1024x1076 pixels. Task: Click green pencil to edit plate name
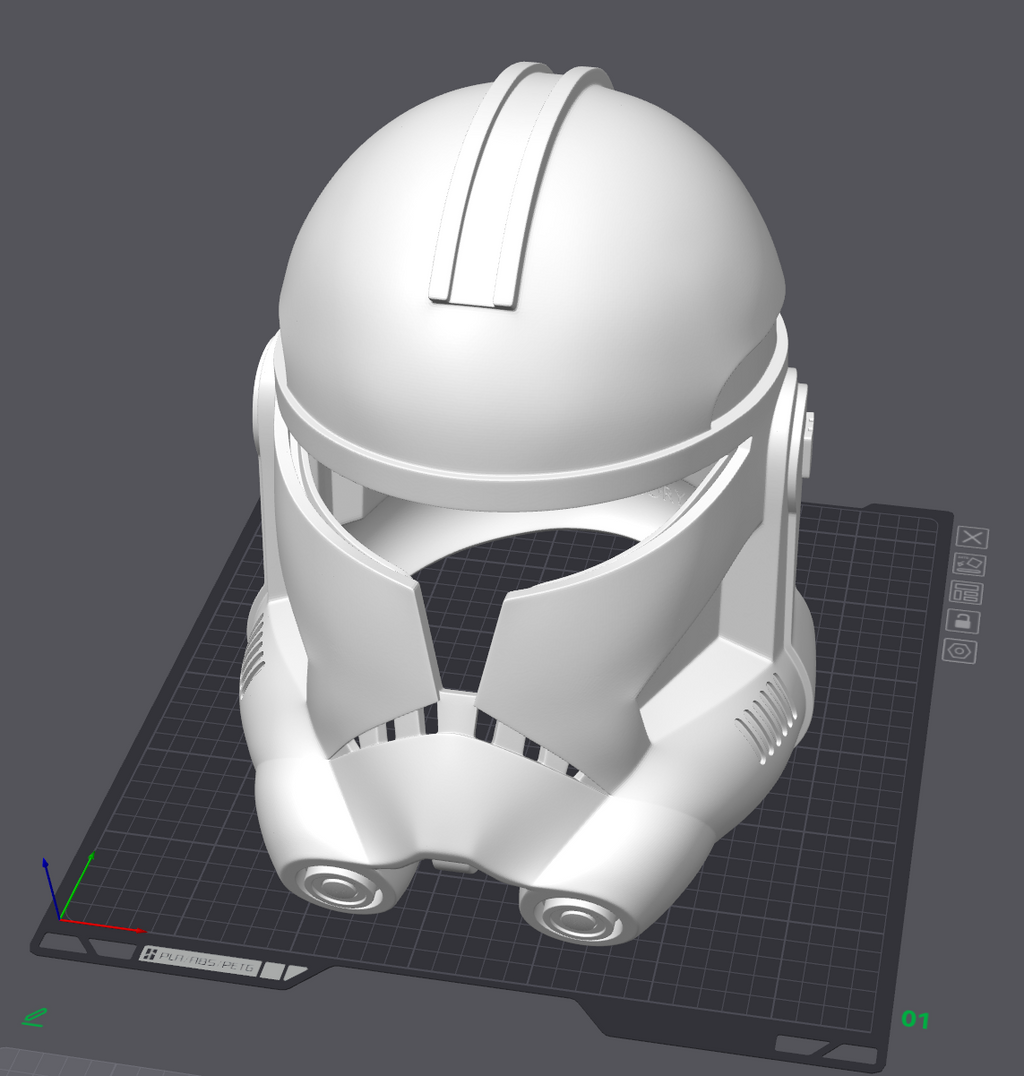34,1016
